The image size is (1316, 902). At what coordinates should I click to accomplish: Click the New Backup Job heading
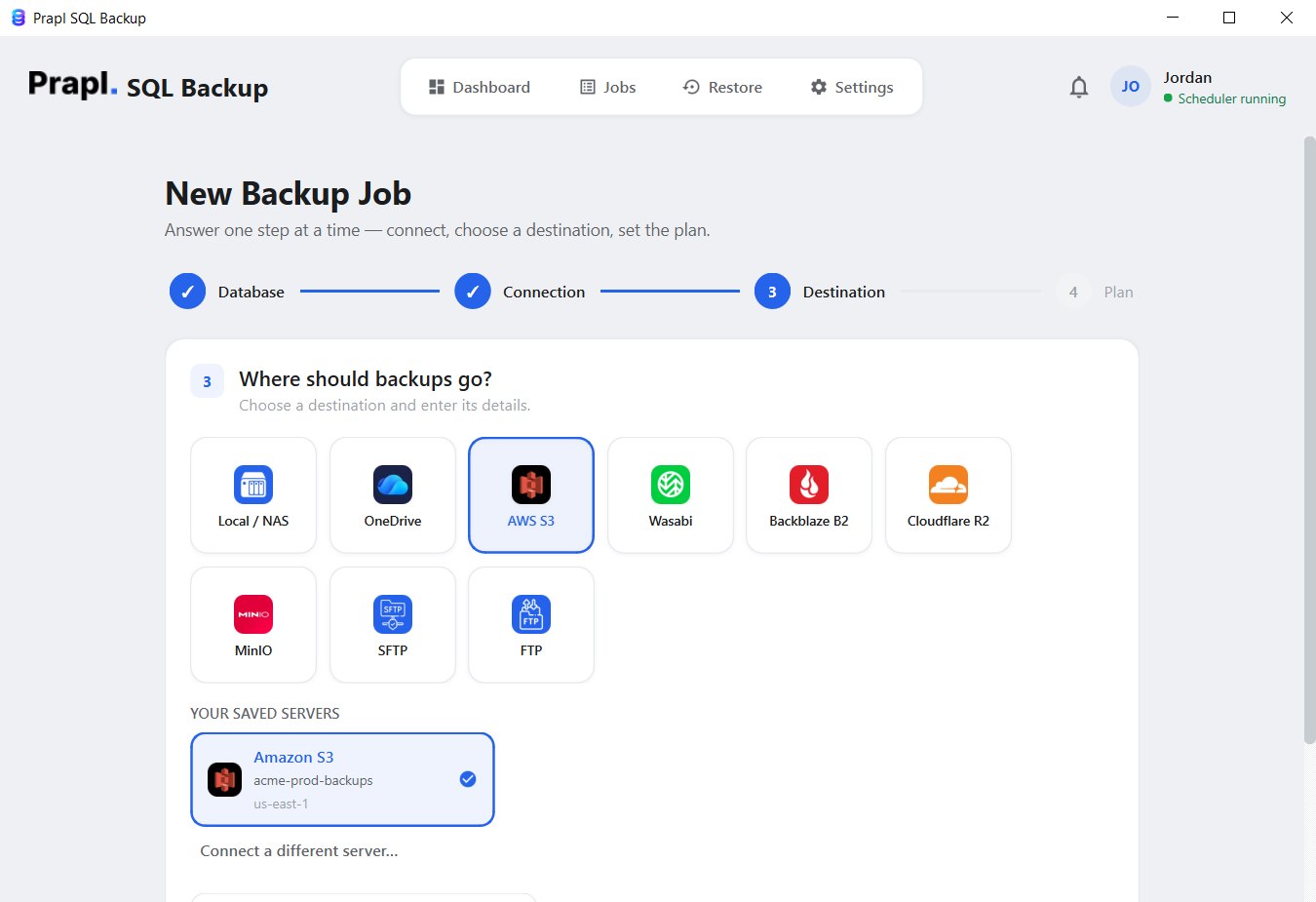pos(288,194)
